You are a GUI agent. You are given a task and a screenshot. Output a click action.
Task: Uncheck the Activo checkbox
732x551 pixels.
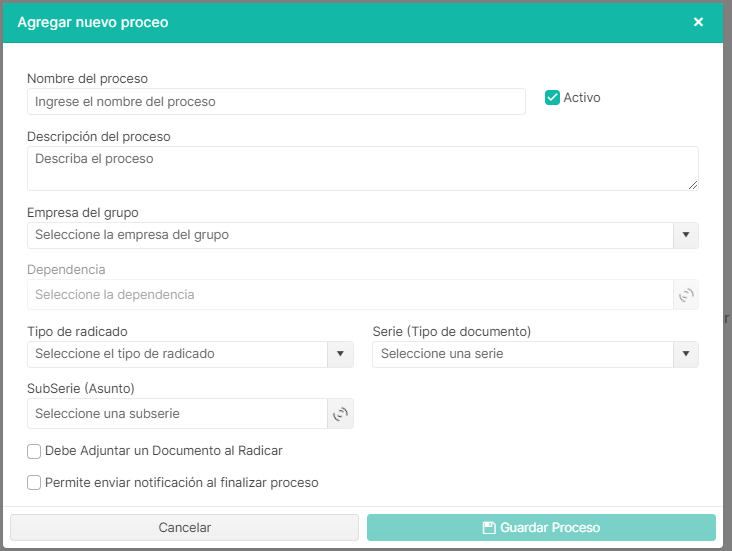(552, 98)
